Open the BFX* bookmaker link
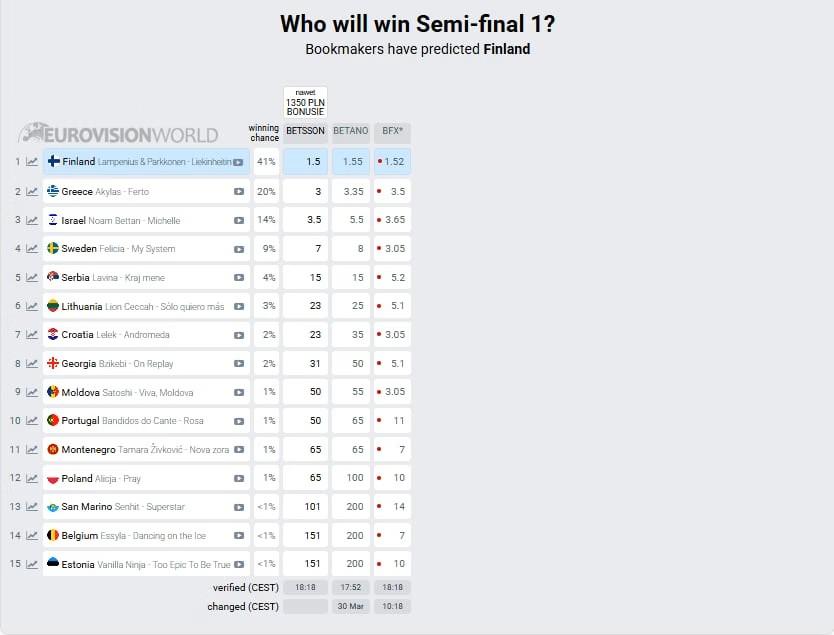Viewport: 834px width, 635px height. (x=392, y=131)
